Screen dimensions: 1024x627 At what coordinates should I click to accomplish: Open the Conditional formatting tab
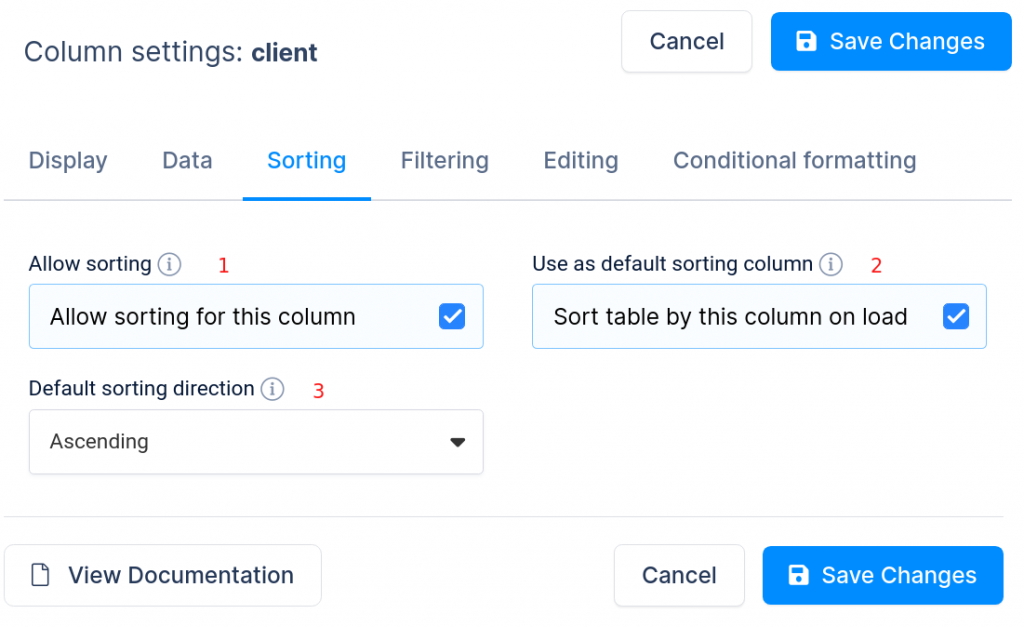point(794,160)
